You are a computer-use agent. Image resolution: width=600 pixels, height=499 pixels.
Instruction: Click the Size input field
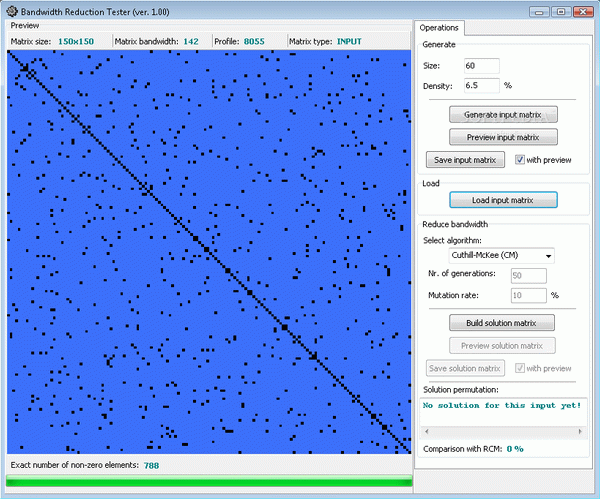(482, 66)
